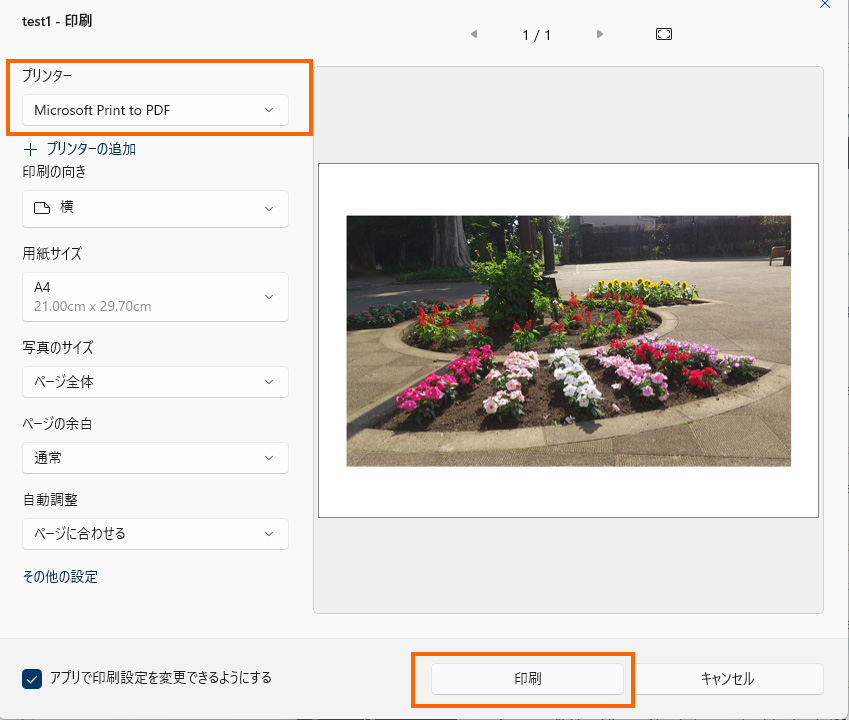Viewport: 849px width, 720px height.
Task: Open the 自動調整 dropdown showing ページに合わせる
Action: [x=155, y=534]
